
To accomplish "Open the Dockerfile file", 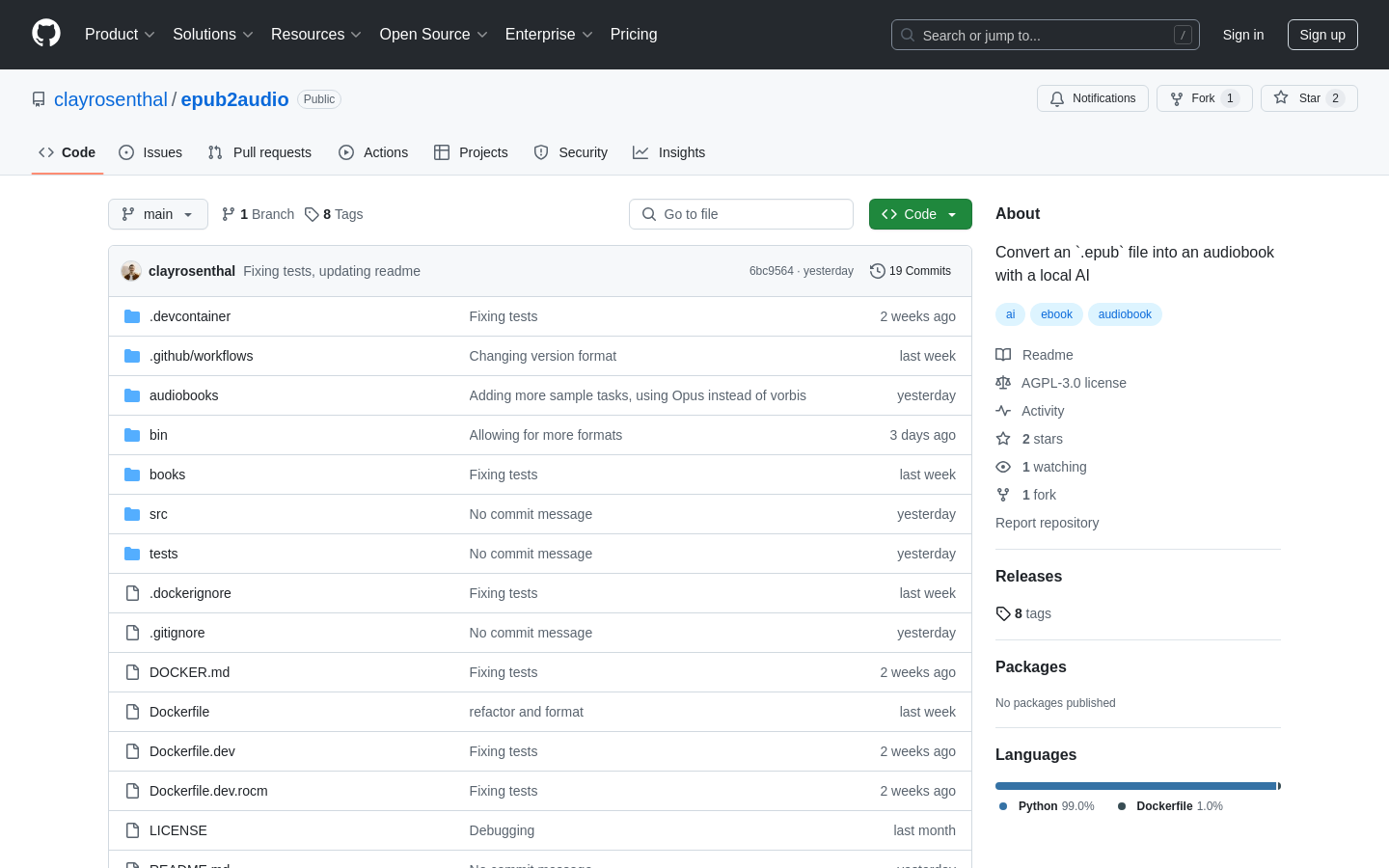I will point(179,712).
